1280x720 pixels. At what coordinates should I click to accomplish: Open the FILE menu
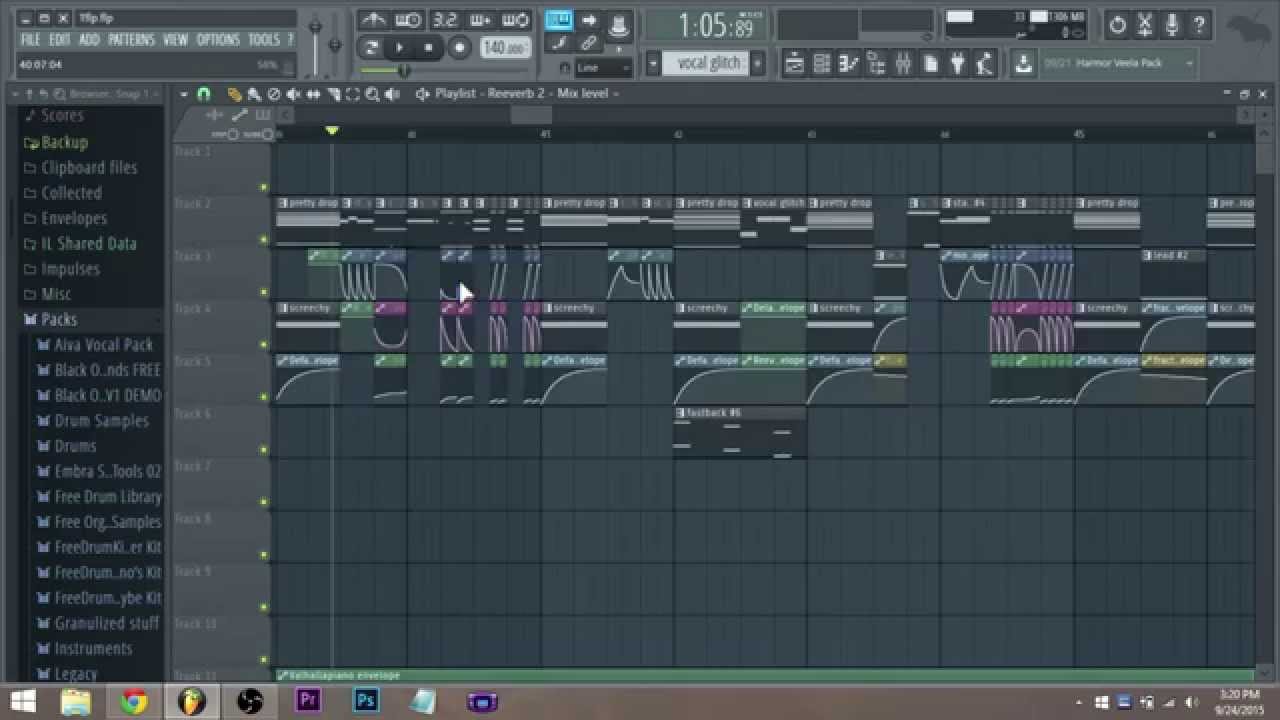point(31,40)
